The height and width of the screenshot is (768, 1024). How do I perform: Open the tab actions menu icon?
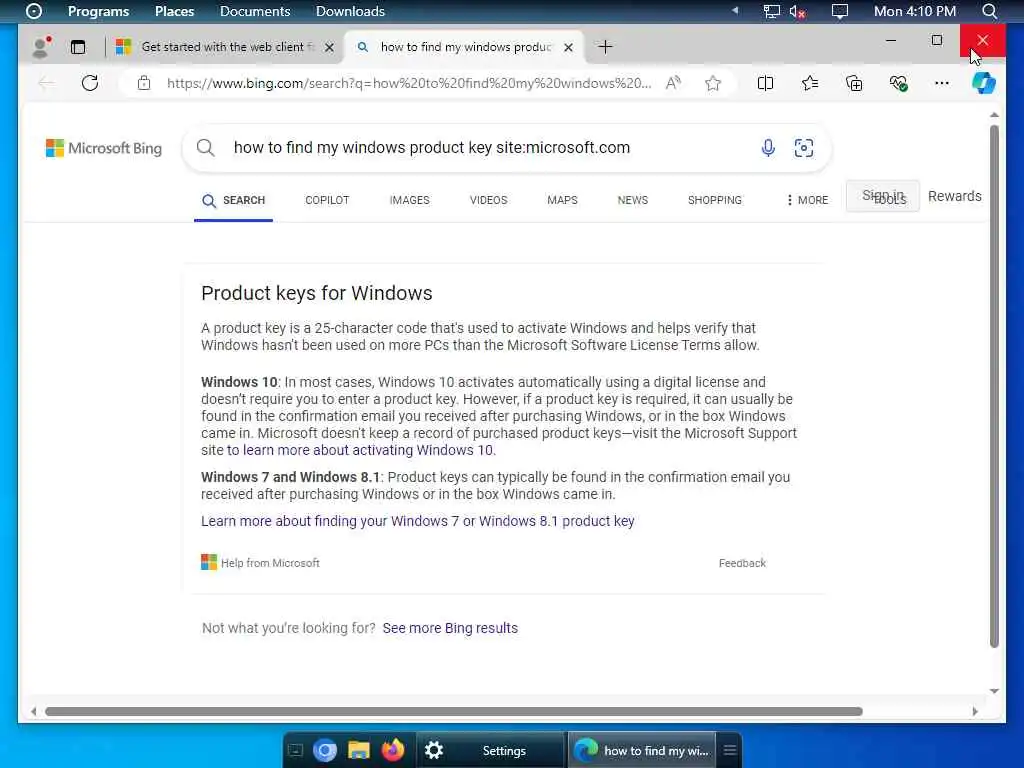coord(78,47)
